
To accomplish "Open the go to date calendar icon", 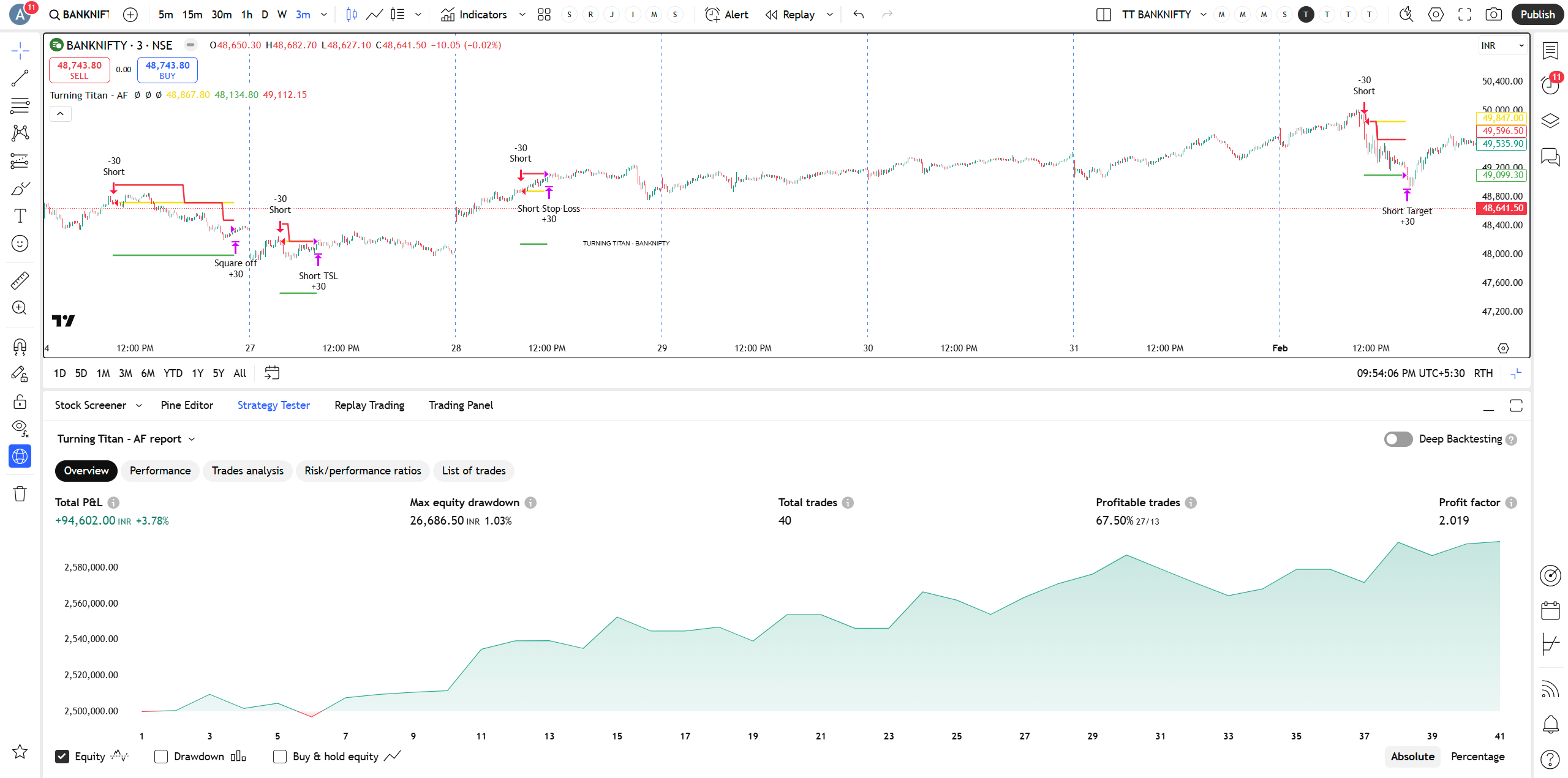I will pyautogui.click(x=272, y=373).
